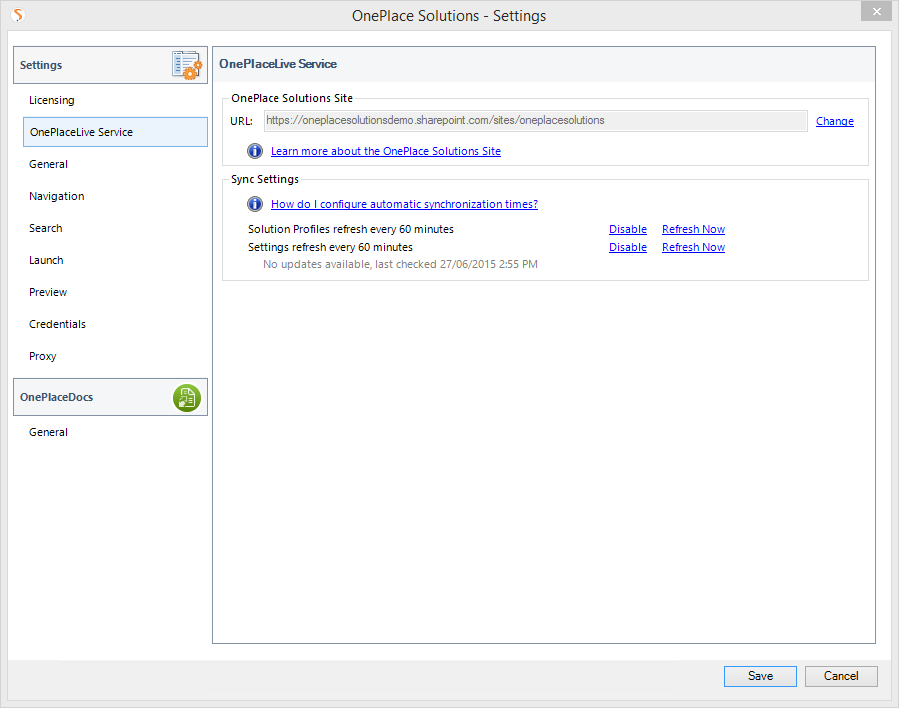Show the Launch settings

point(46,260)
